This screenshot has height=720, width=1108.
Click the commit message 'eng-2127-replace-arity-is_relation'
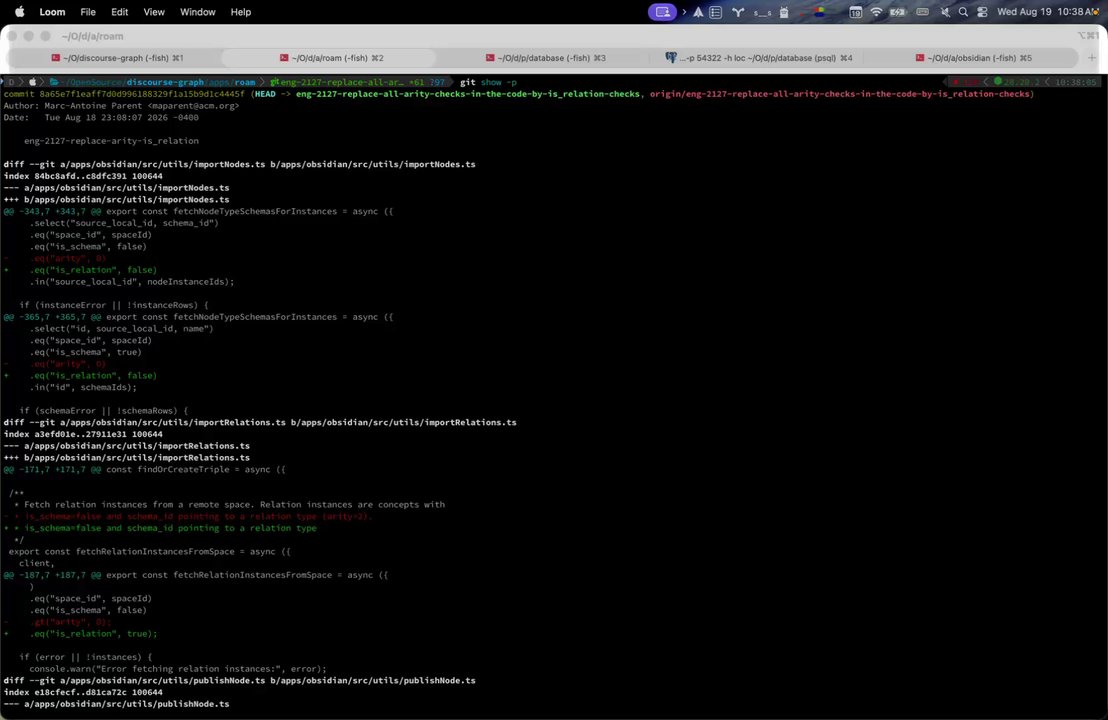111,141
